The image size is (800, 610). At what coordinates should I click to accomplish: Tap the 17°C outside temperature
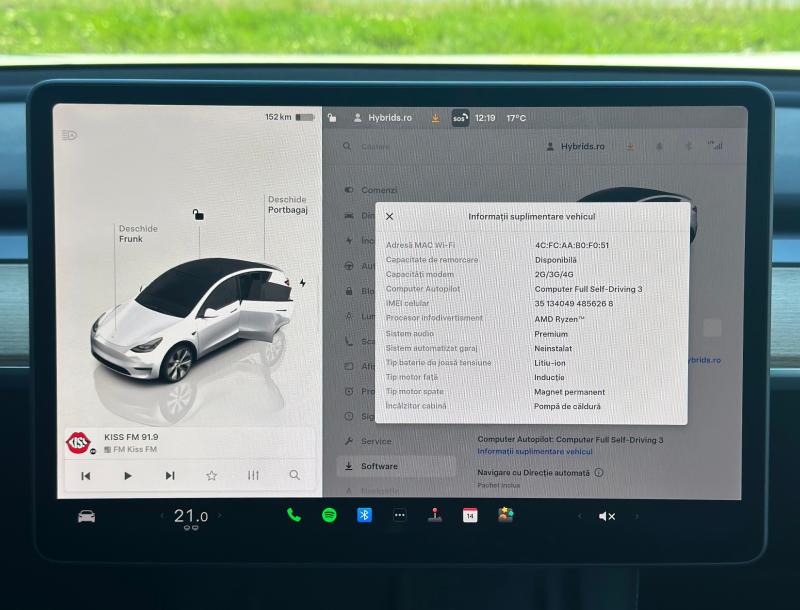[516, 118]
